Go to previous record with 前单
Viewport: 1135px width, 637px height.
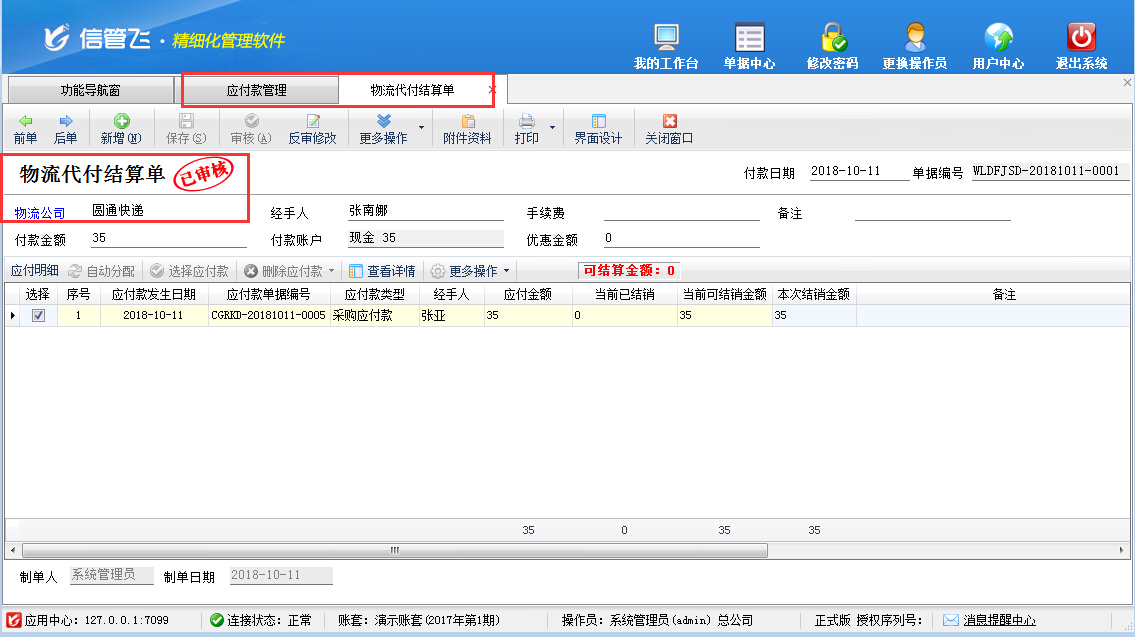coord(25,129)
